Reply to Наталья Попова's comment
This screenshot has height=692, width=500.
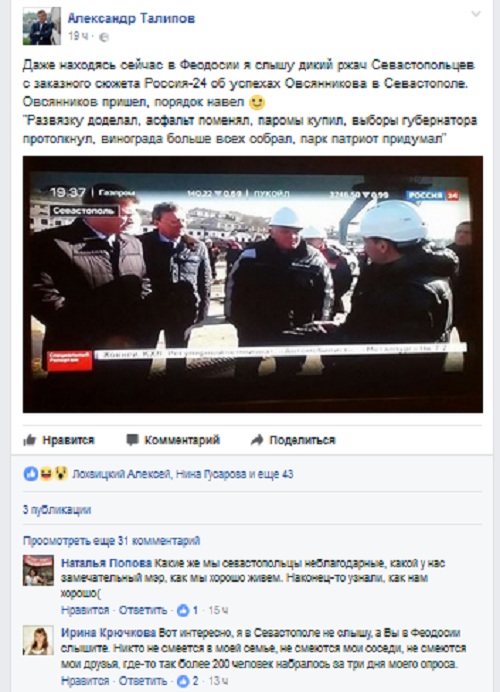coord(143,610)
